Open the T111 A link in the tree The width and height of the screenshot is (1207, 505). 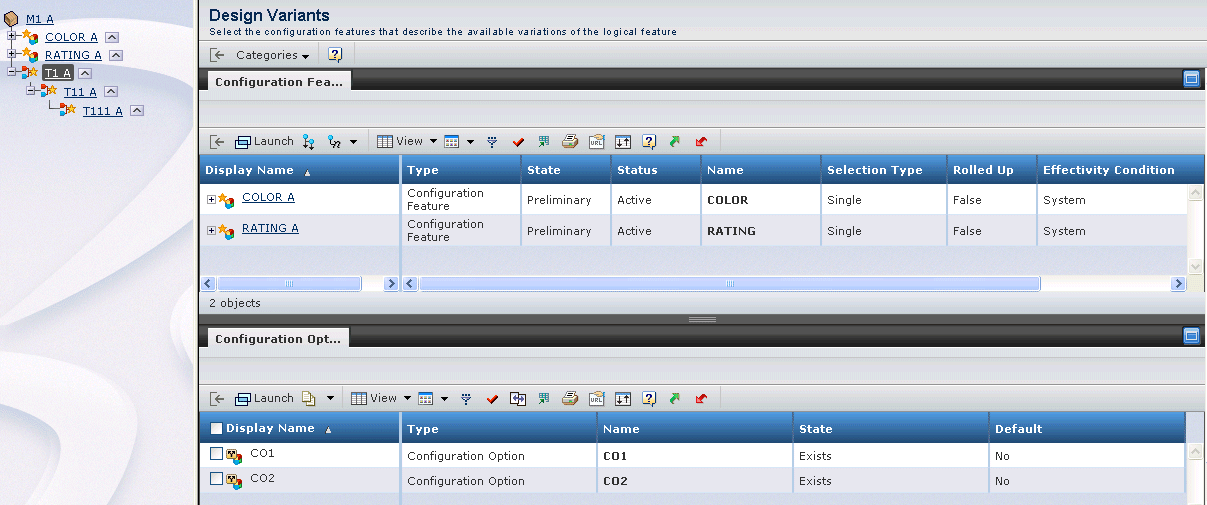coord(103,111)
